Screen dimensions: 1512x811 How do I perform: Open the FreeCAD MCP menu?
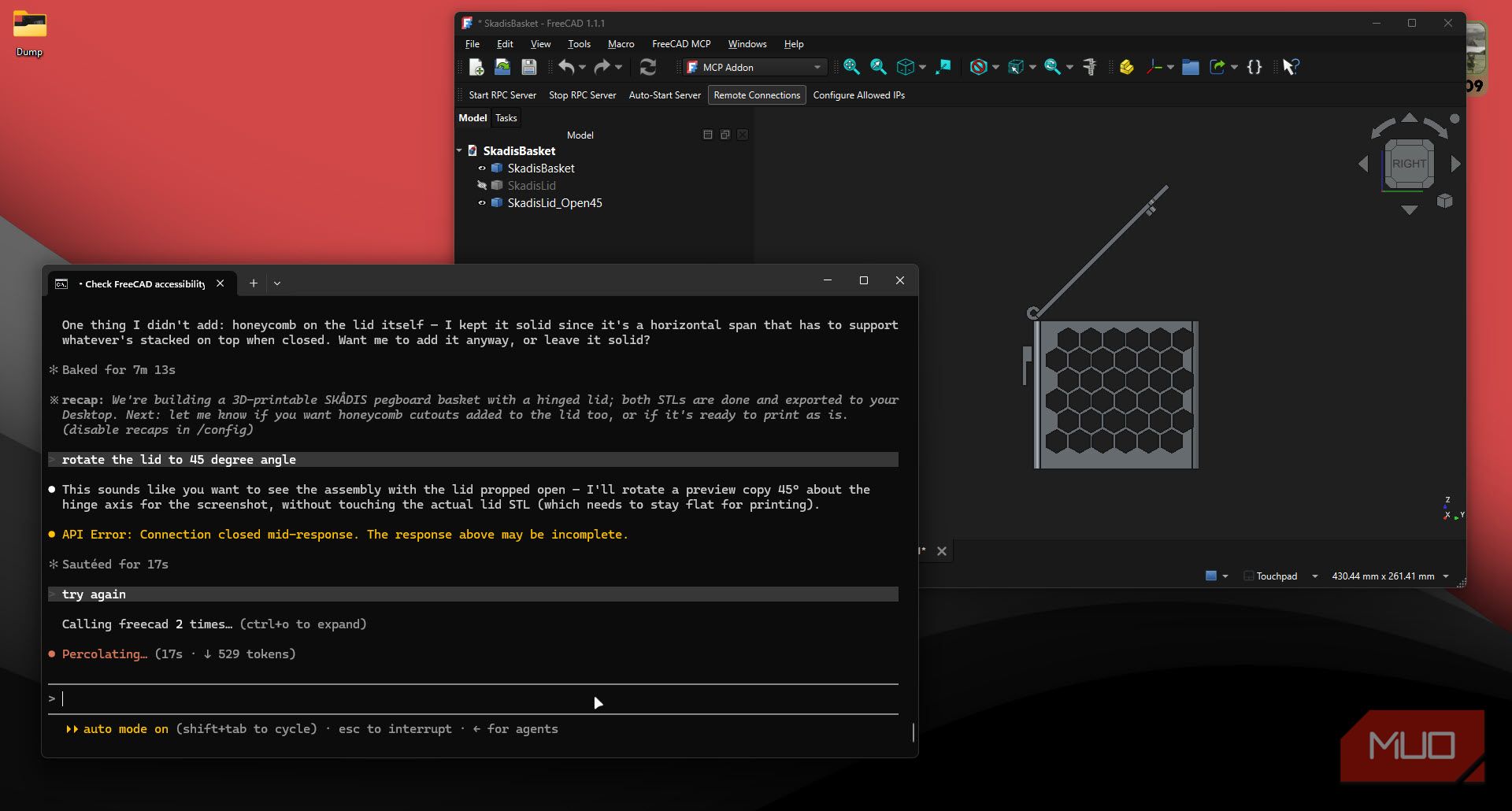pos(681,44)
